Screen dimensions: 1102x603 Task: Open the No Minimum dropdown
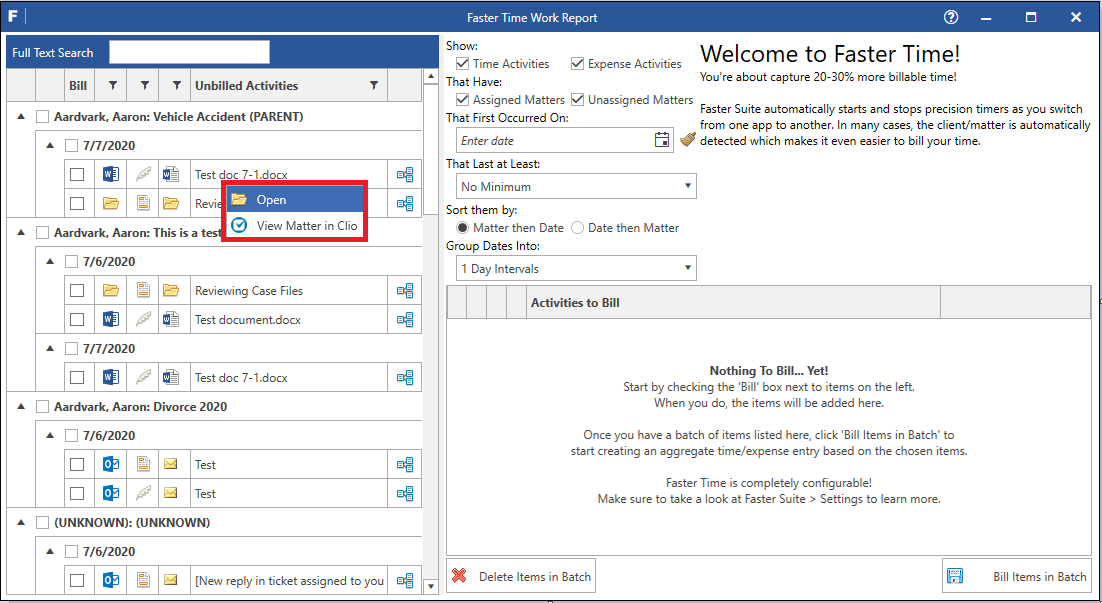576,186
